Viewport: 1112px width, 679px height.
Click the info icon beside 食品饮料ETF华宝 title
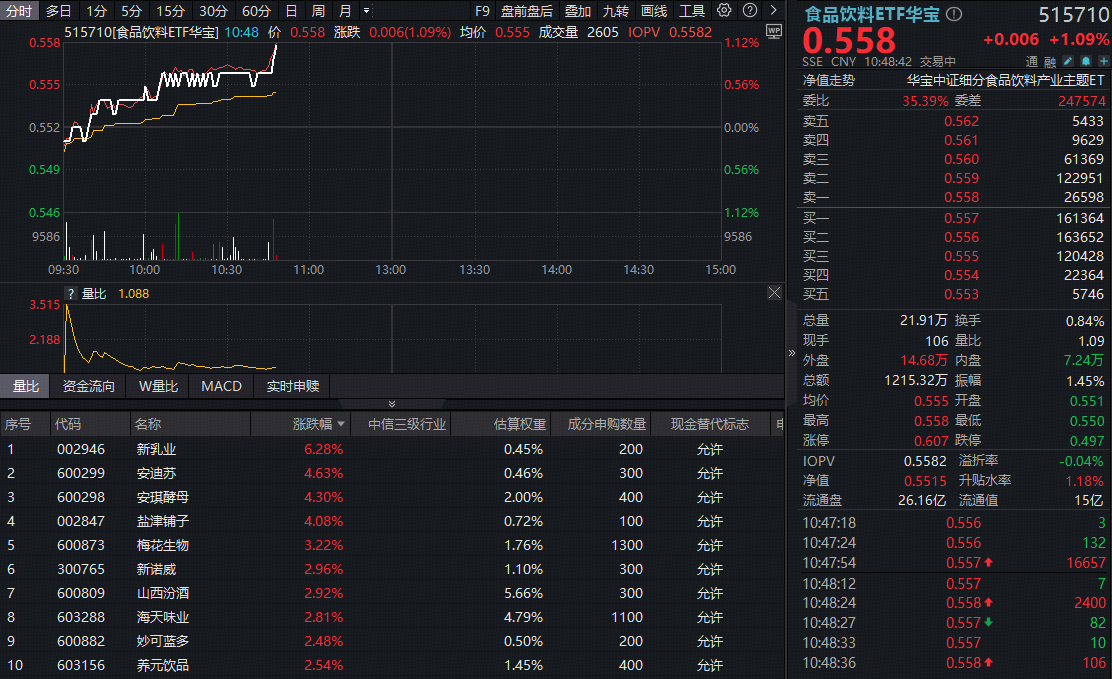(x=954, y=12)
